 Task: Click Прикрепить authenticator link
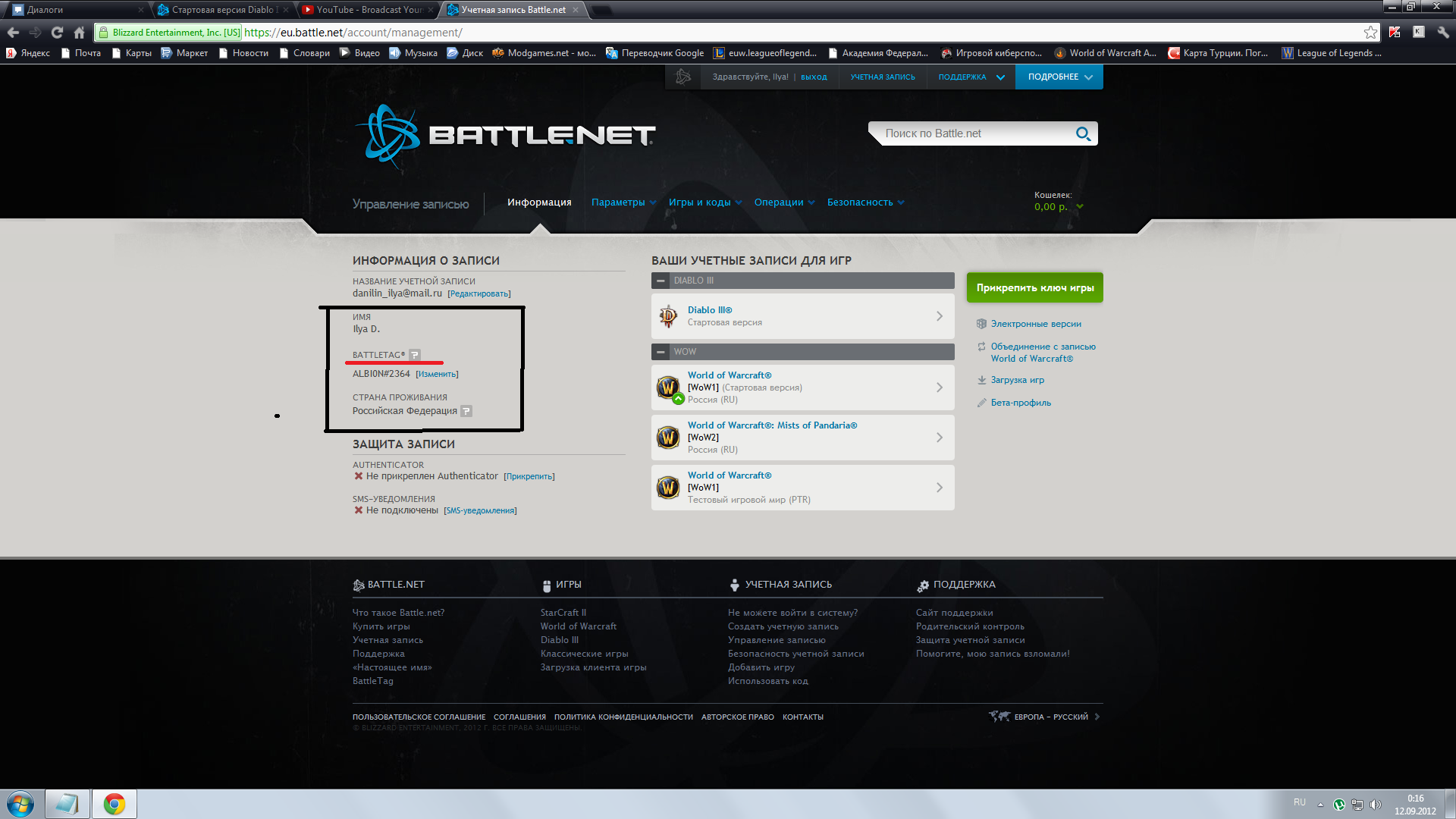[x=529, y=477]
